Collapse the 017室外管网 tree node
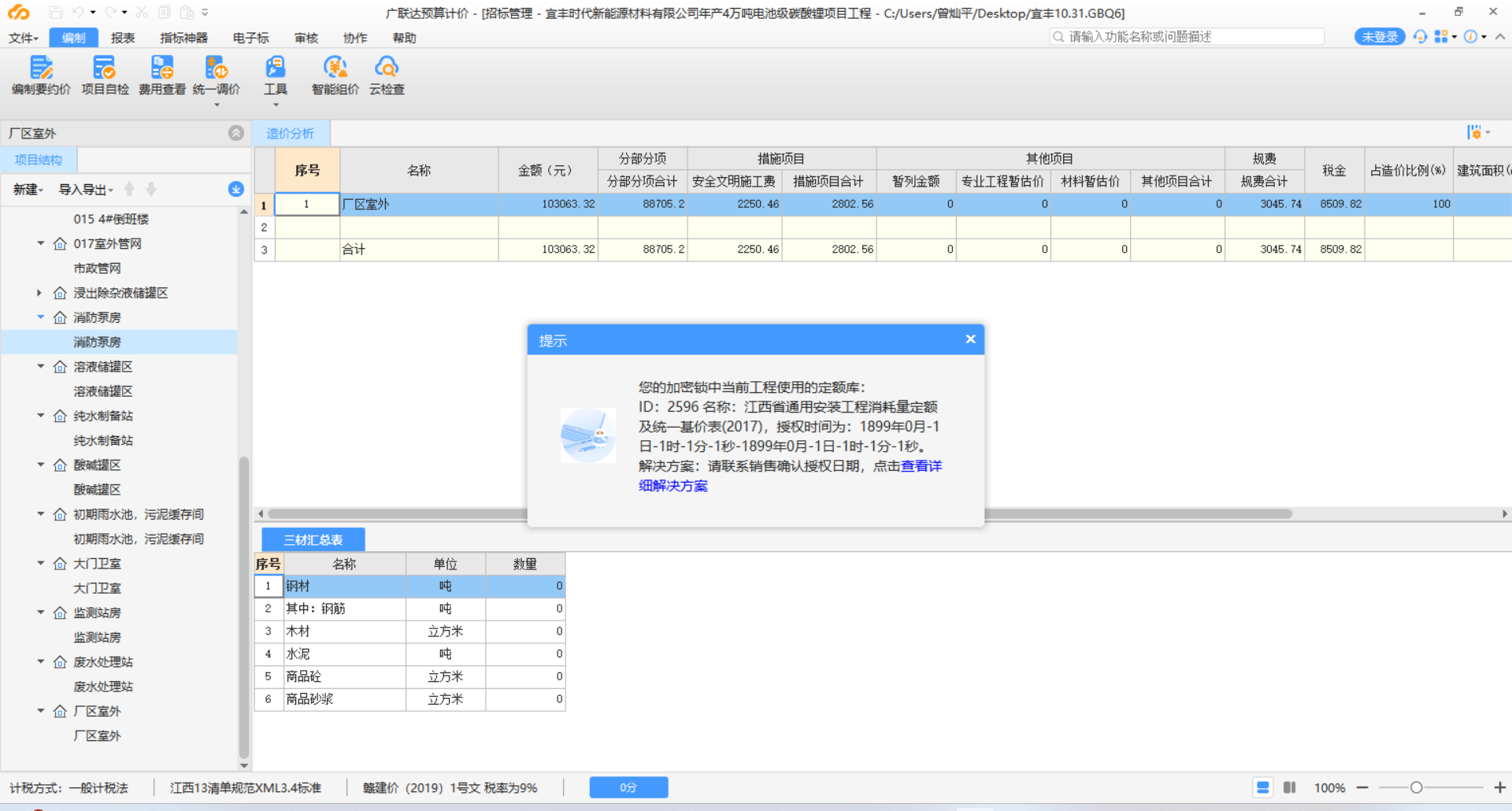This screenshot has width=1512, height=811. 41,243
